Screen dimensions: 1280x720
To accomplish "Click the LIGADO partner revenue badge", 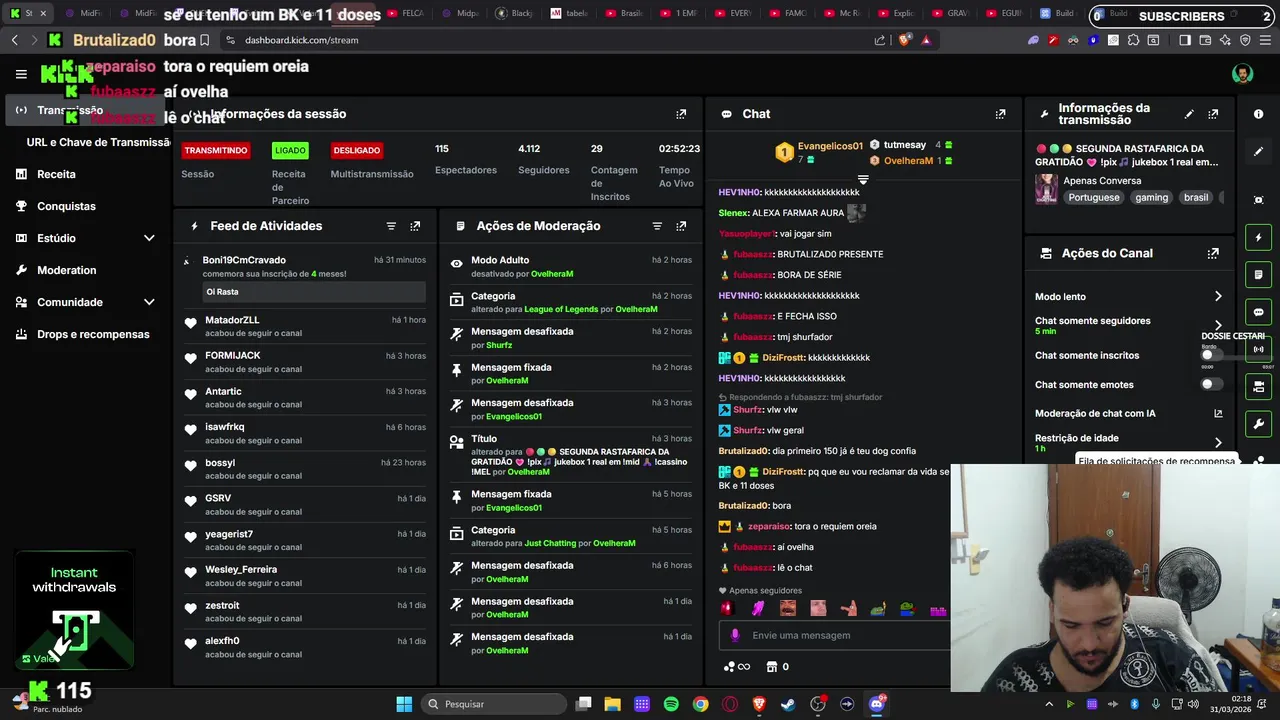I will tap(290, 150).
